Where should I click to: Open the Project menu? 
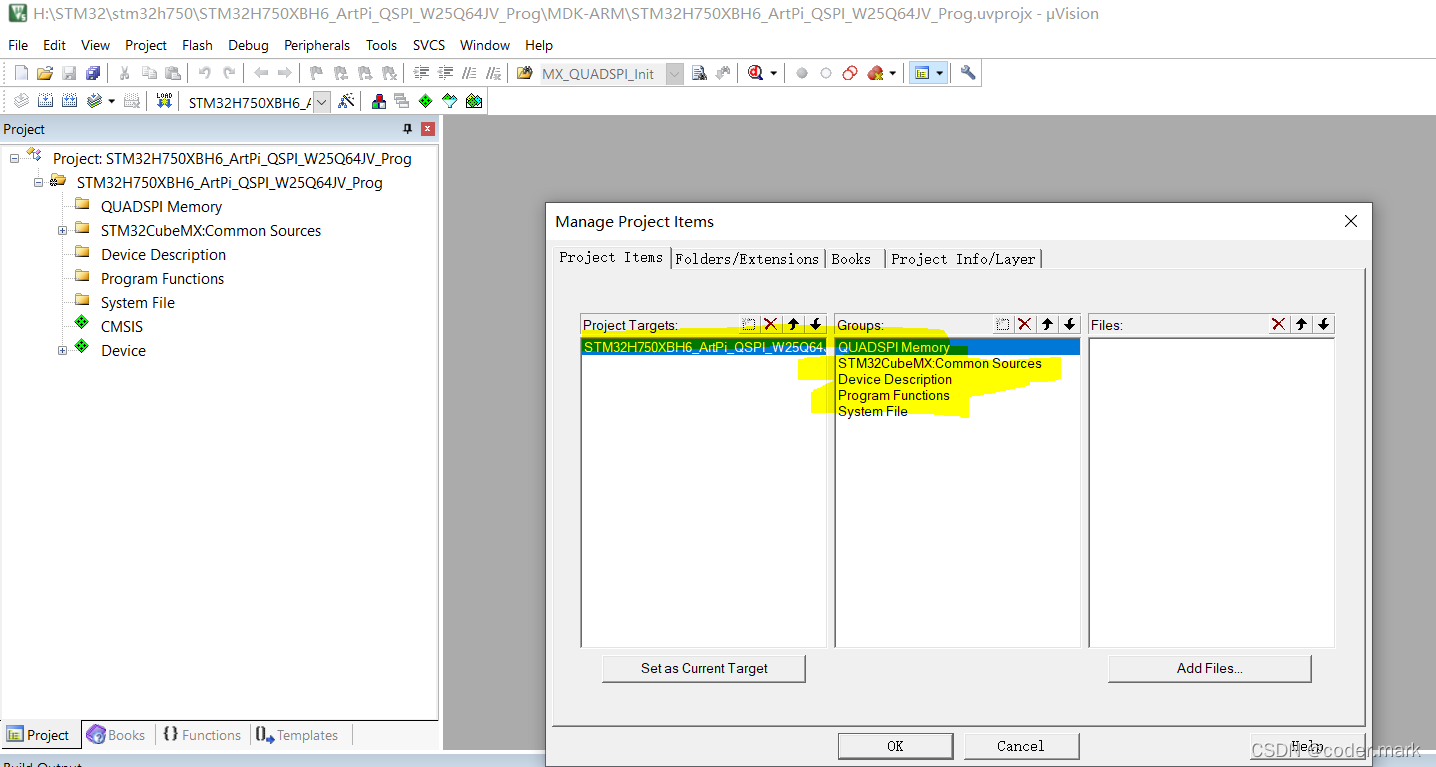pyautogui.click(x=146, y=45)
